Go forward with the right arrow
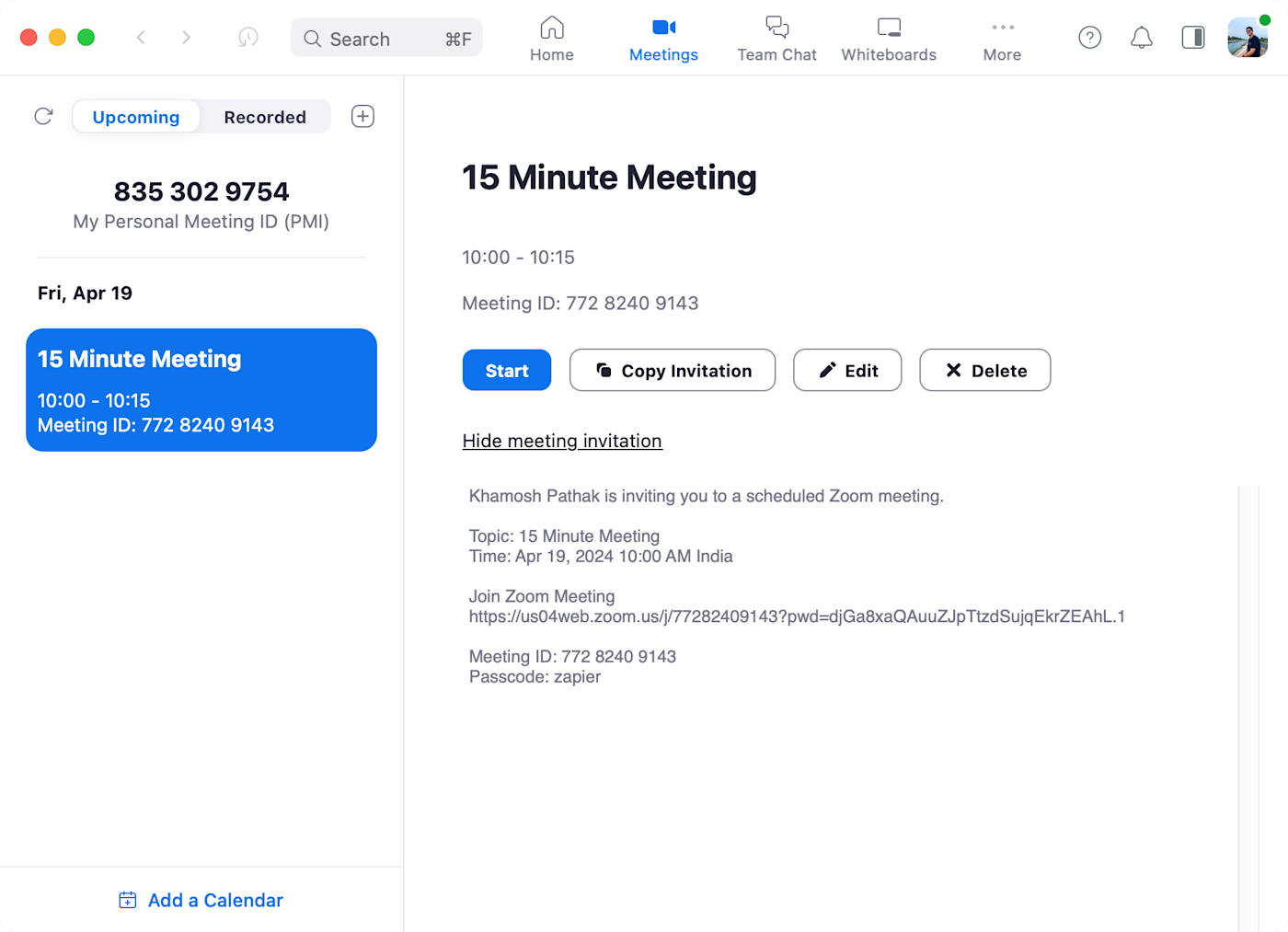Viewport: 1288px width, 932px height. (186, 38)
